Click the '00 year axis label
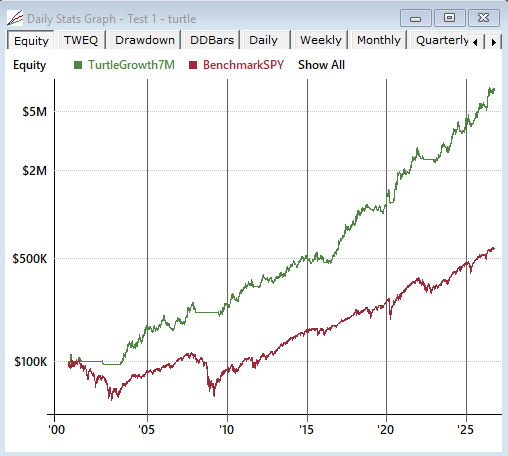Screen dimensions: 508x456 [x=57, y=430]
